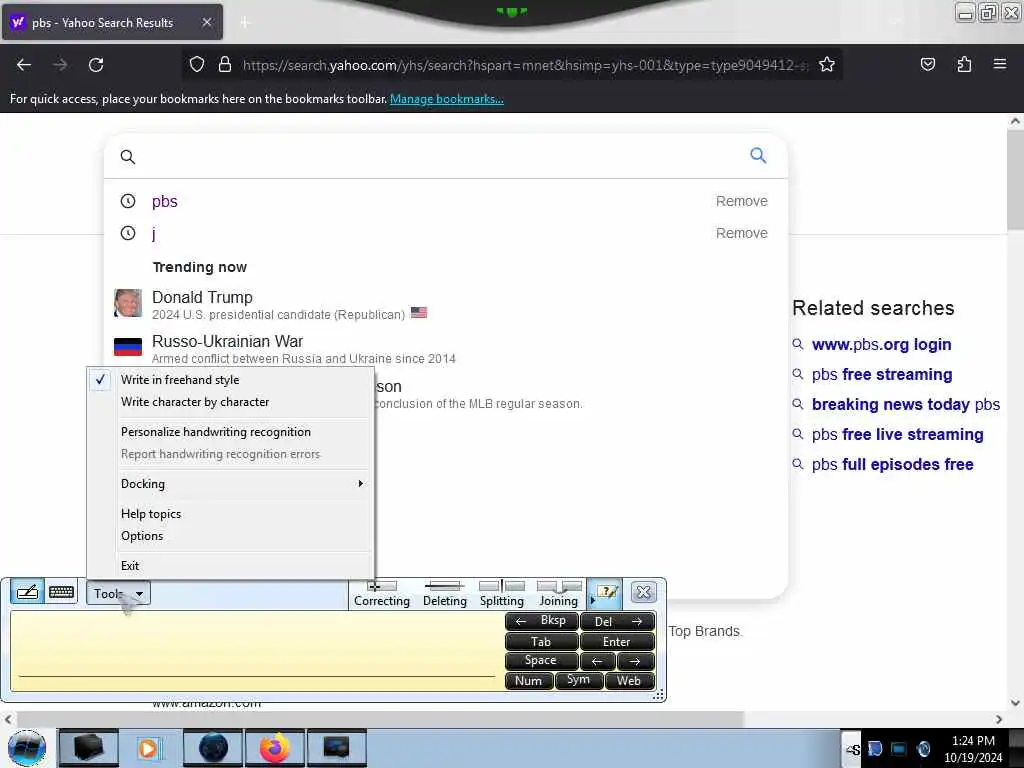This screenshot has height=768, width=1024.
Task: Show the Deleting gesture demo
Action: [x=444, y=594]
